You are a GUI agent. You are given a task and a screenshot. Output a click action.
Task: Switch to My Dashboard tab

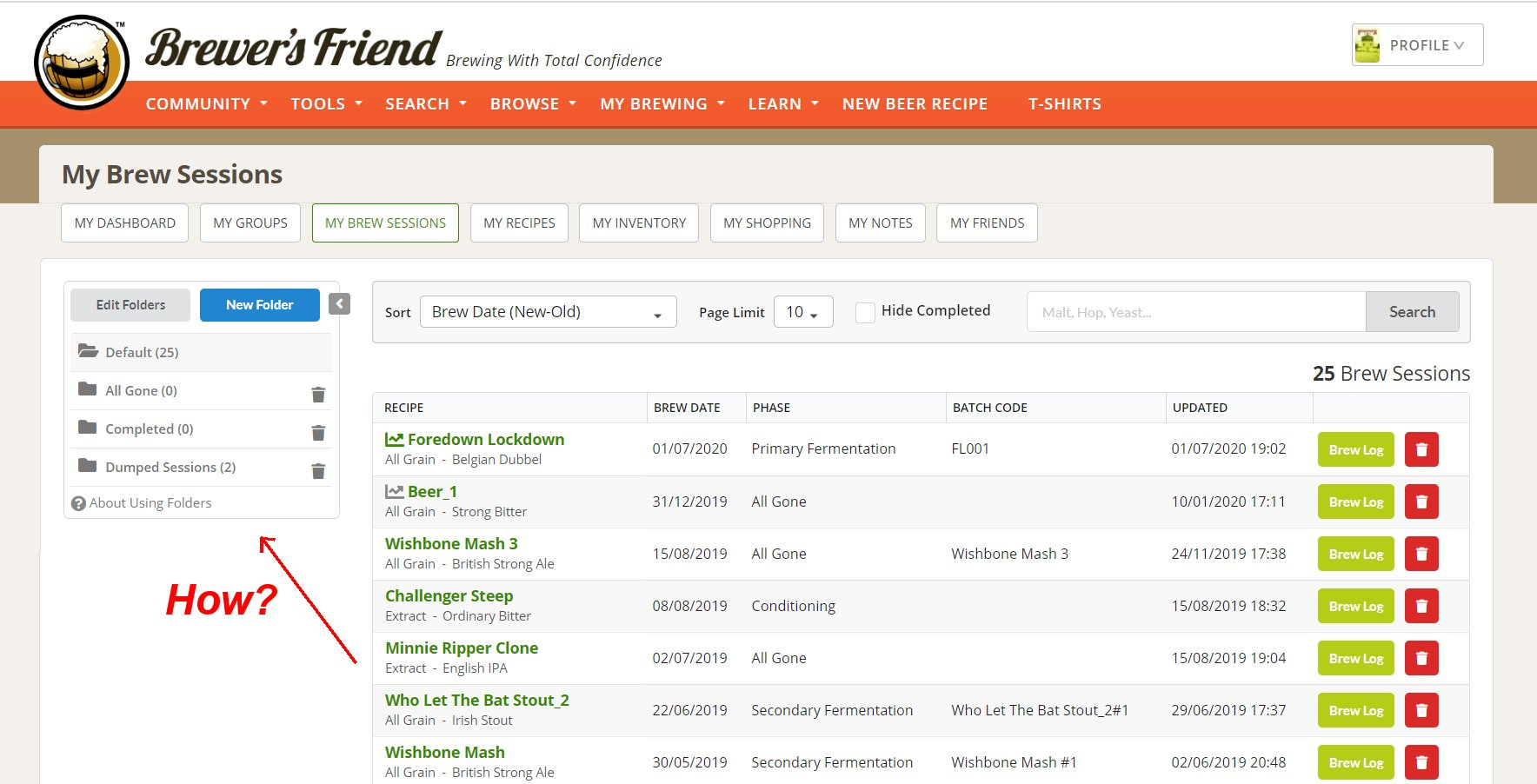click(x=125, y=223)
